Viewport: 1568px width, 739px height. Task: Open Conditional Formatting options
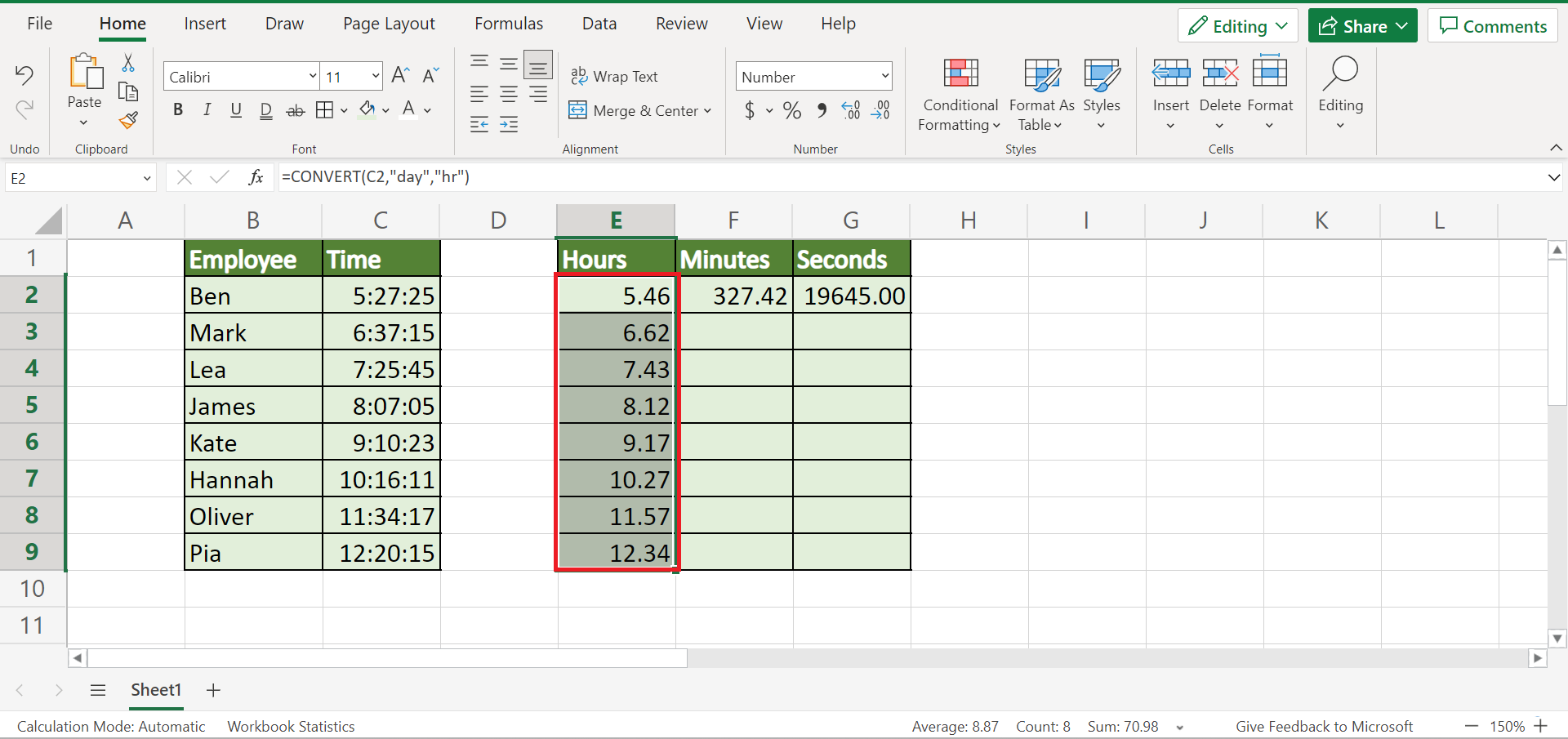click(960, 94)
